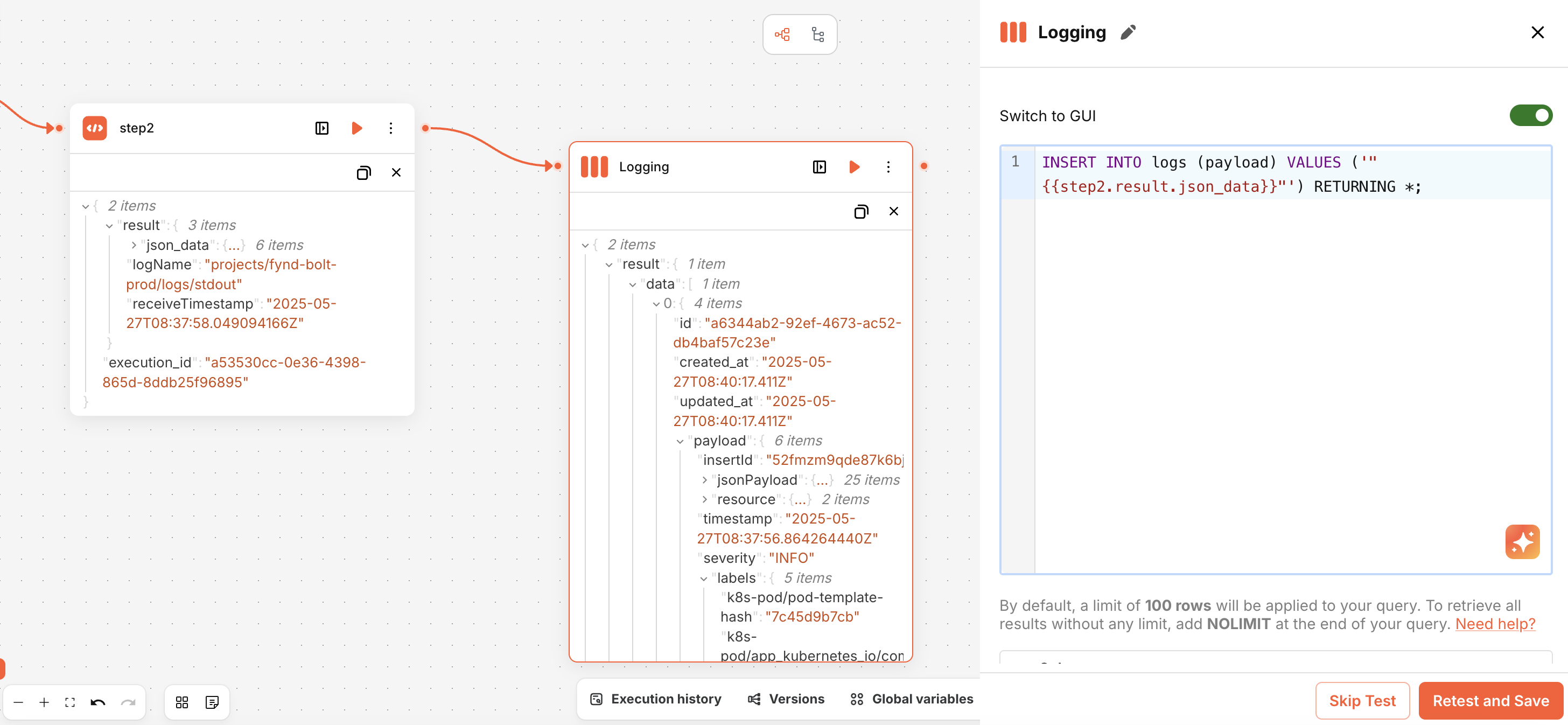Open the grid components button
The image size is (1568, 725).
[x=182, y=702]
